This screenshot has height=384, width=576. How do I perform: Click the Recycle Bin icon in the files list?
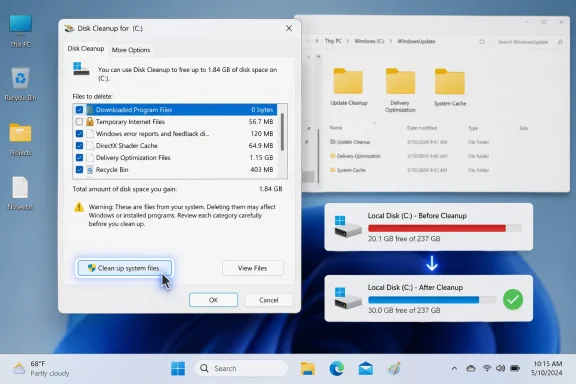click(90, 170)
